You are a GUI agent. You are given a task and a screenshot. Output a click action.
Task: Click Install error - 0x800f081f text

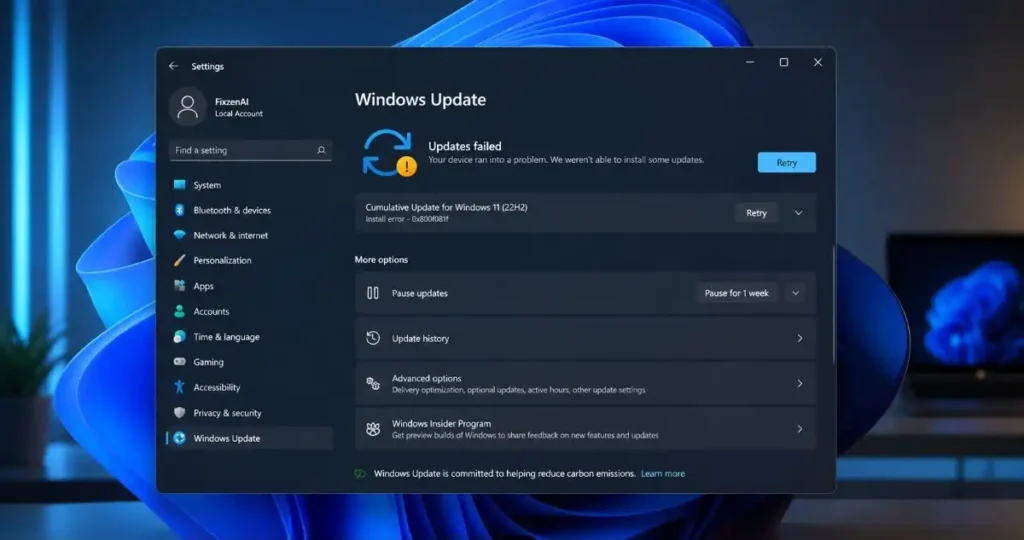pyautogui.click(x=407, y=219)
